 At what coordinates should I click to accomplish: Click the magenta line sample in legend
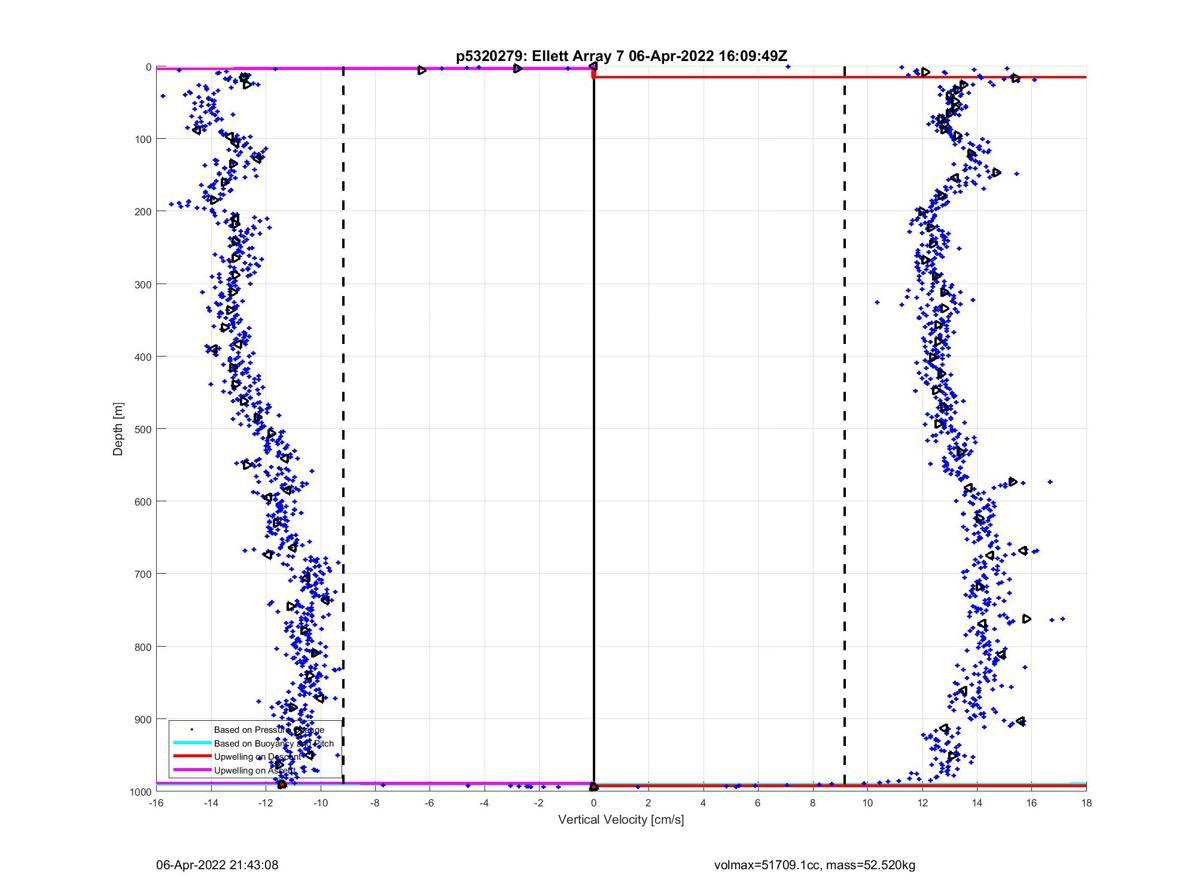pyautogui.click(x=191, y=771)
